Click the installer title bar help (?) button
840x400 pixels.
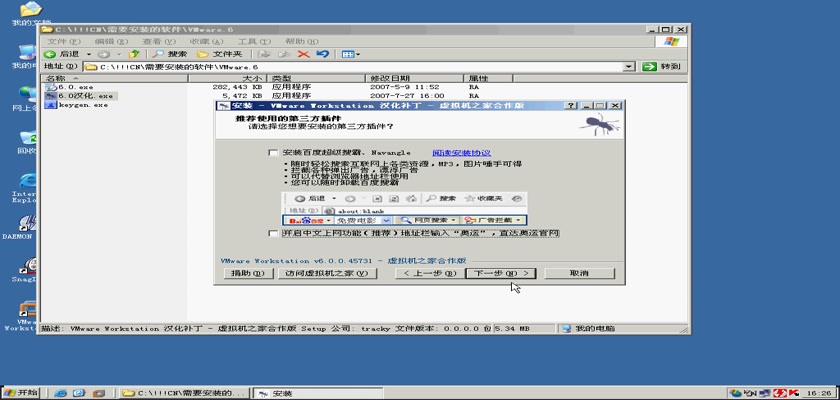[x=573, y=106]
